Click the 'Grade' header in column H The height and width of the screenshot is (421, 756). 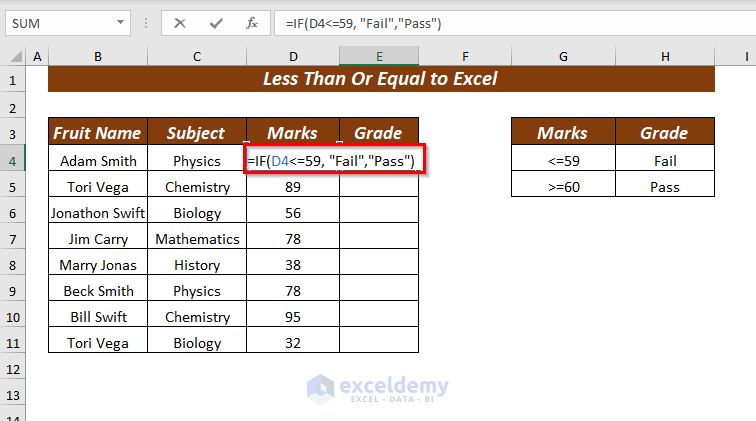pos(665,132)
